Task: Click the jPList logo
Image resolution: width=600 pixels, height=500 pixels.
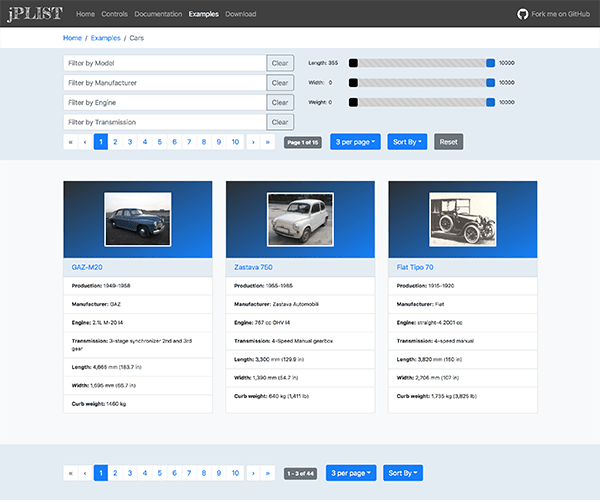Action: pyautogui.click(x=35, y=14)
